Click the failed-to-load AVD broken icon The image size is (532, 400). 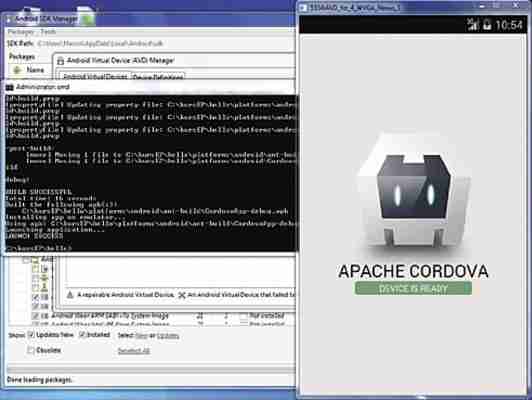point(182,295)
